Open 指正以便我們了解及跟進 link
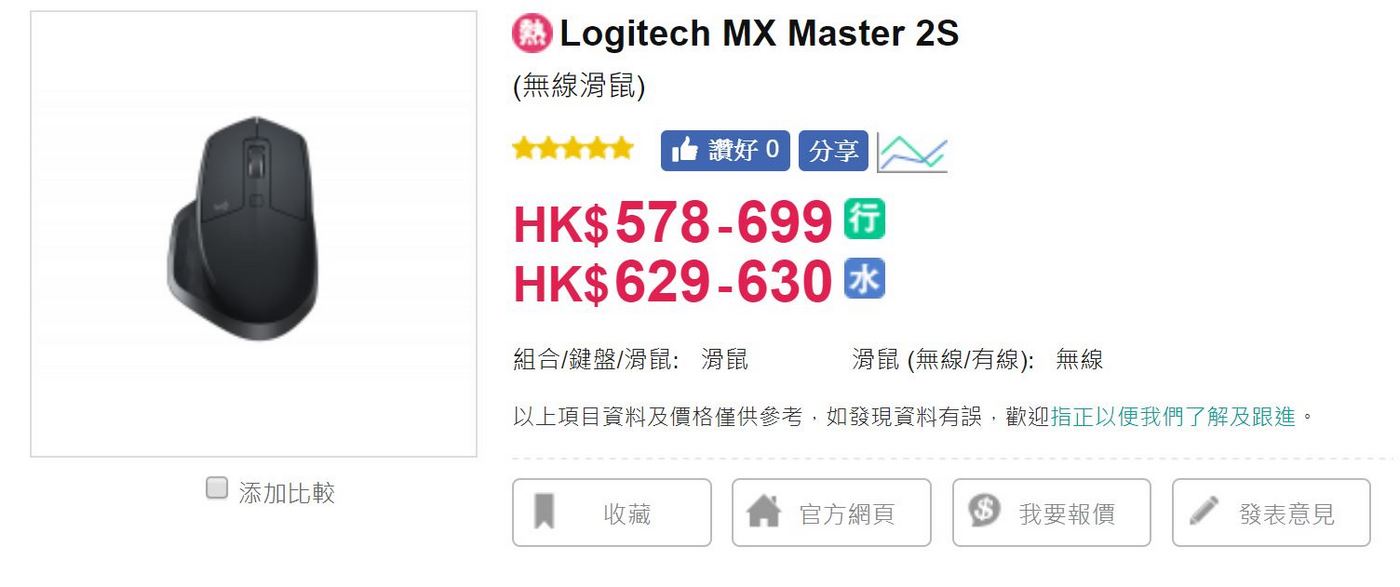The height and width of the screenshot is (587, 1400). (x=1173, y=417)
